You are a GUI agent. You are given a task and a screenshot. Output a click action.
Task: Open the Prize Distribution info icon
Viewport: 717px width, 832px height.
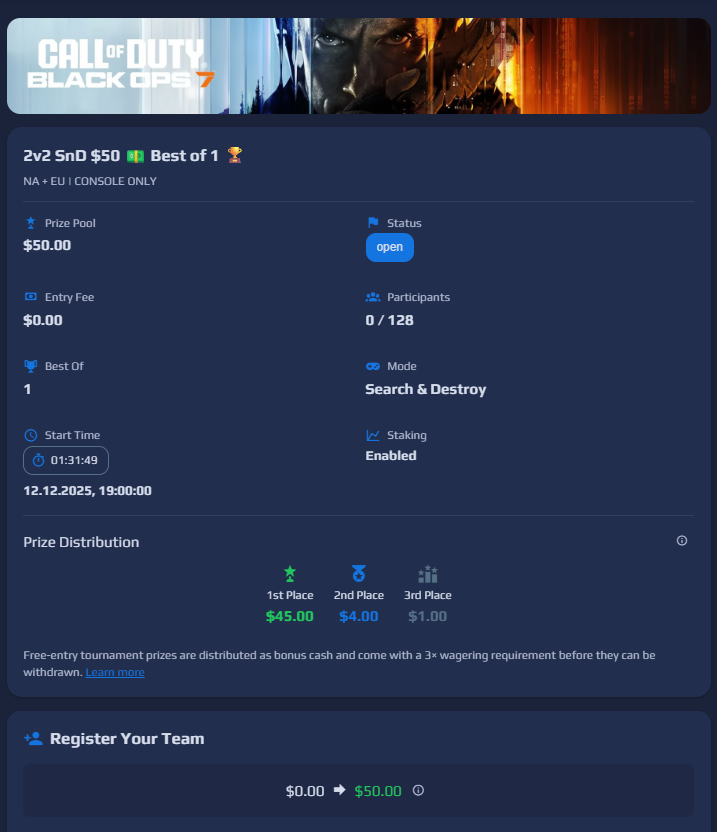coord(682,540)
